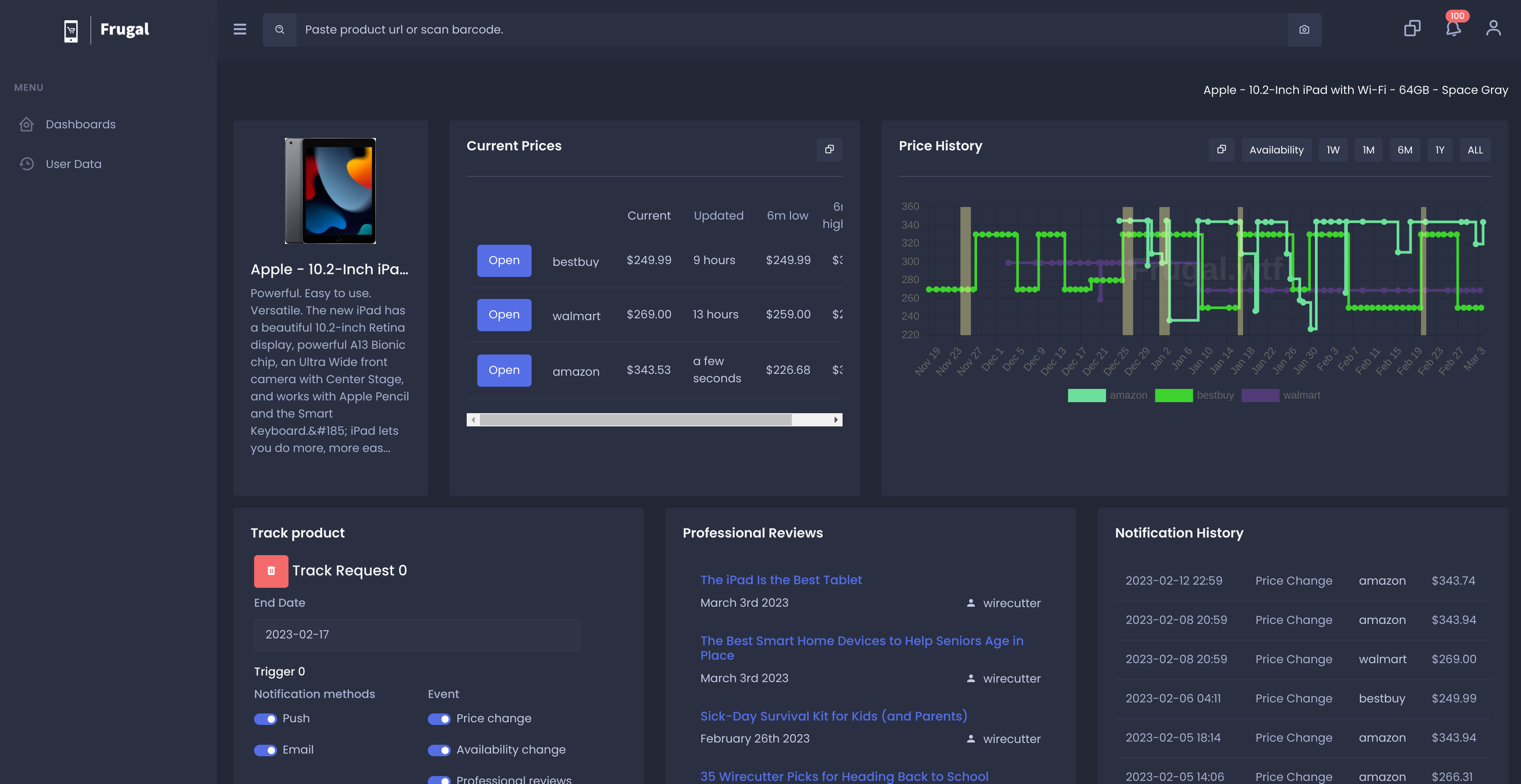
Task: Click the End Date field 2023-02-17
Action: click(x=417, y=635)
